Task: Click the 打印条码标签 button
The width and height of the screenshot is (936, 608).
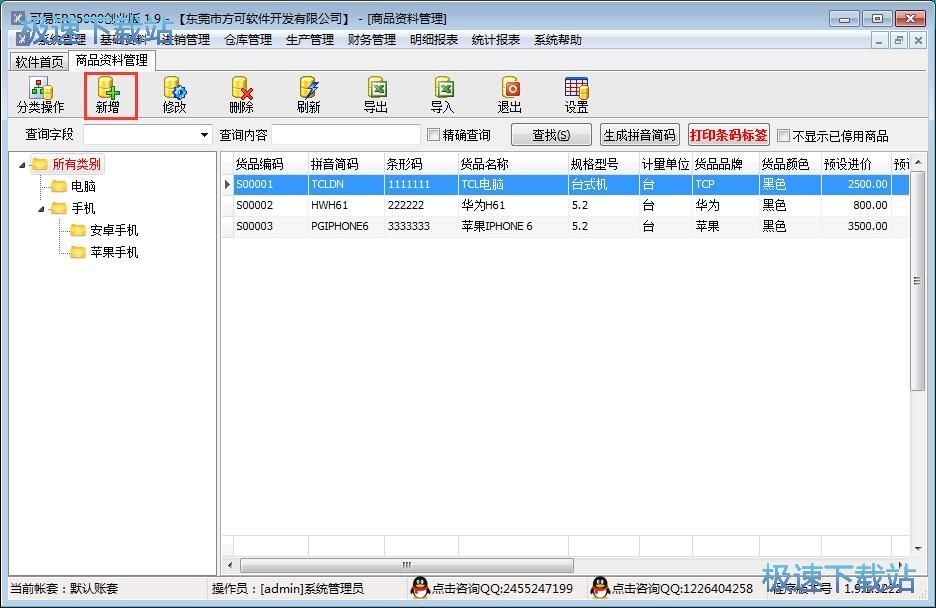Action: 728,135
